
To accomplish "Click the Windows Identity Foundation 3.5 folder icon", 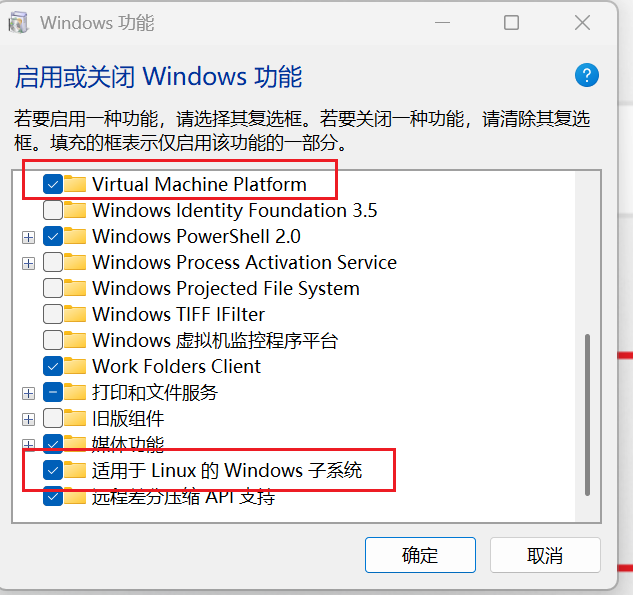I will coord(76,210).
